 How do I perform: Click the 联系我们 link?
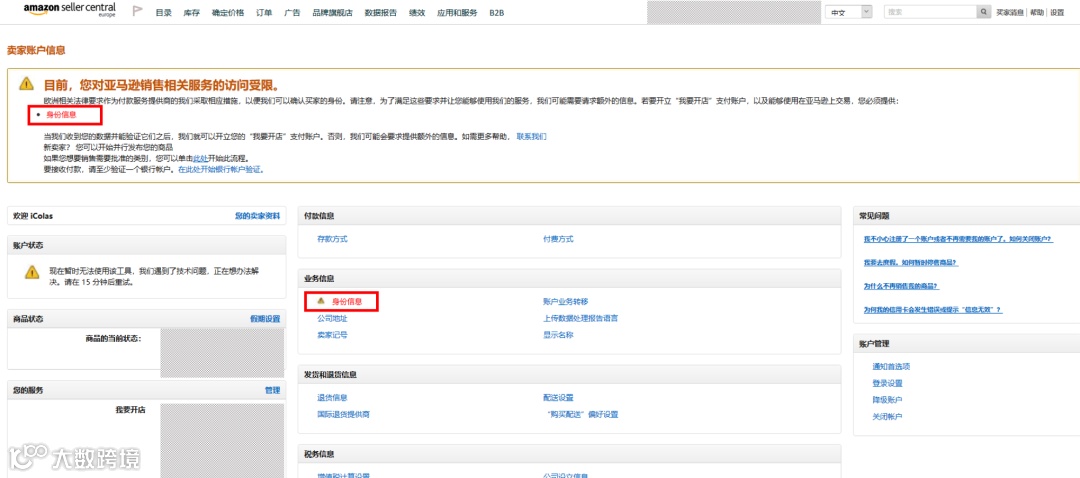pos(532,136)
